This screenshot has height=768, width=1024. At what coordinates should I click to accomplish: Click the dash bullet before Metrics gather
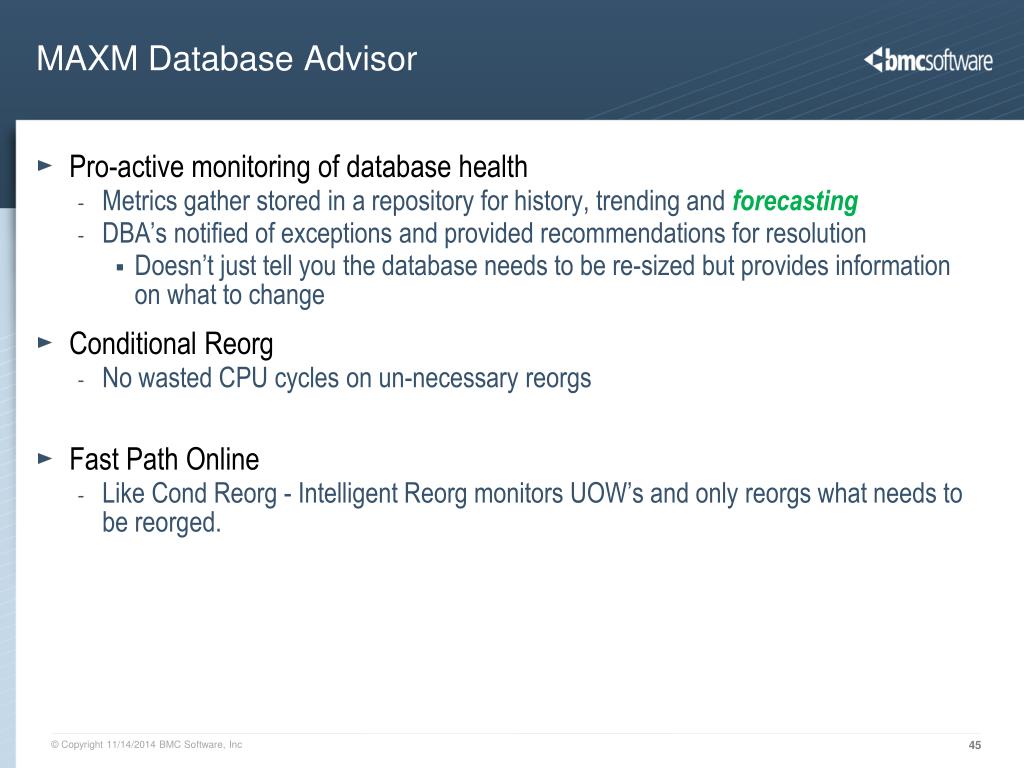pos(81,204)
